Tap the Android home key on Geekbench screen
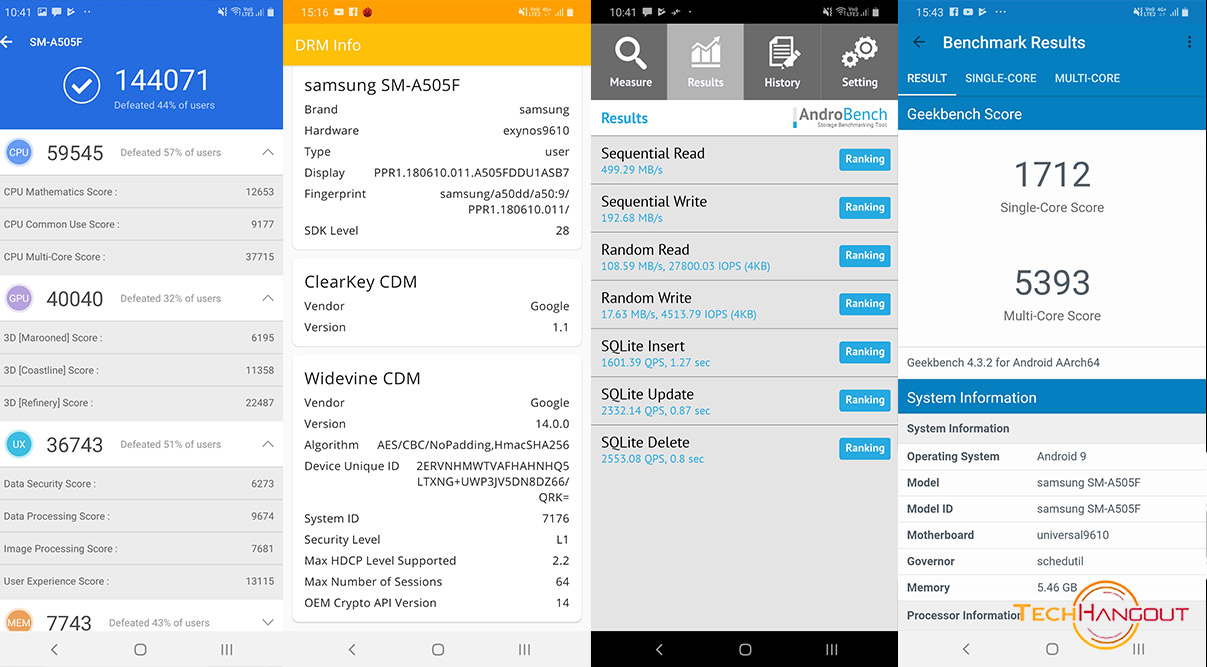This screenshot has height=667, width=1207. pyautogui.click(x=1052, y=649)
